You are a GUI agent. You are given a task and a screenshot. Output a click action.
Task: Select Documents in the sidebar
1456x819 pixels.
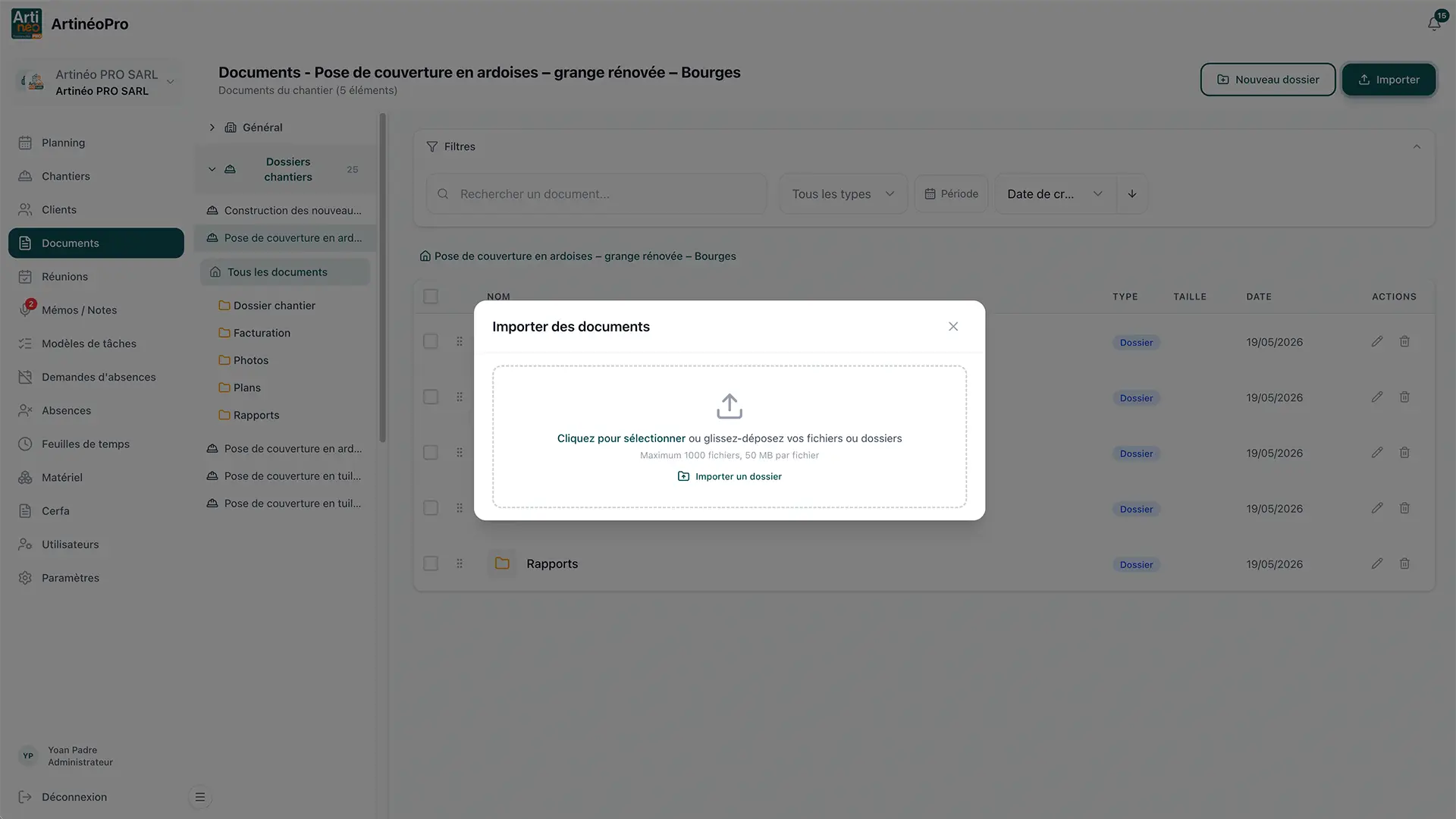pos(96,243)
